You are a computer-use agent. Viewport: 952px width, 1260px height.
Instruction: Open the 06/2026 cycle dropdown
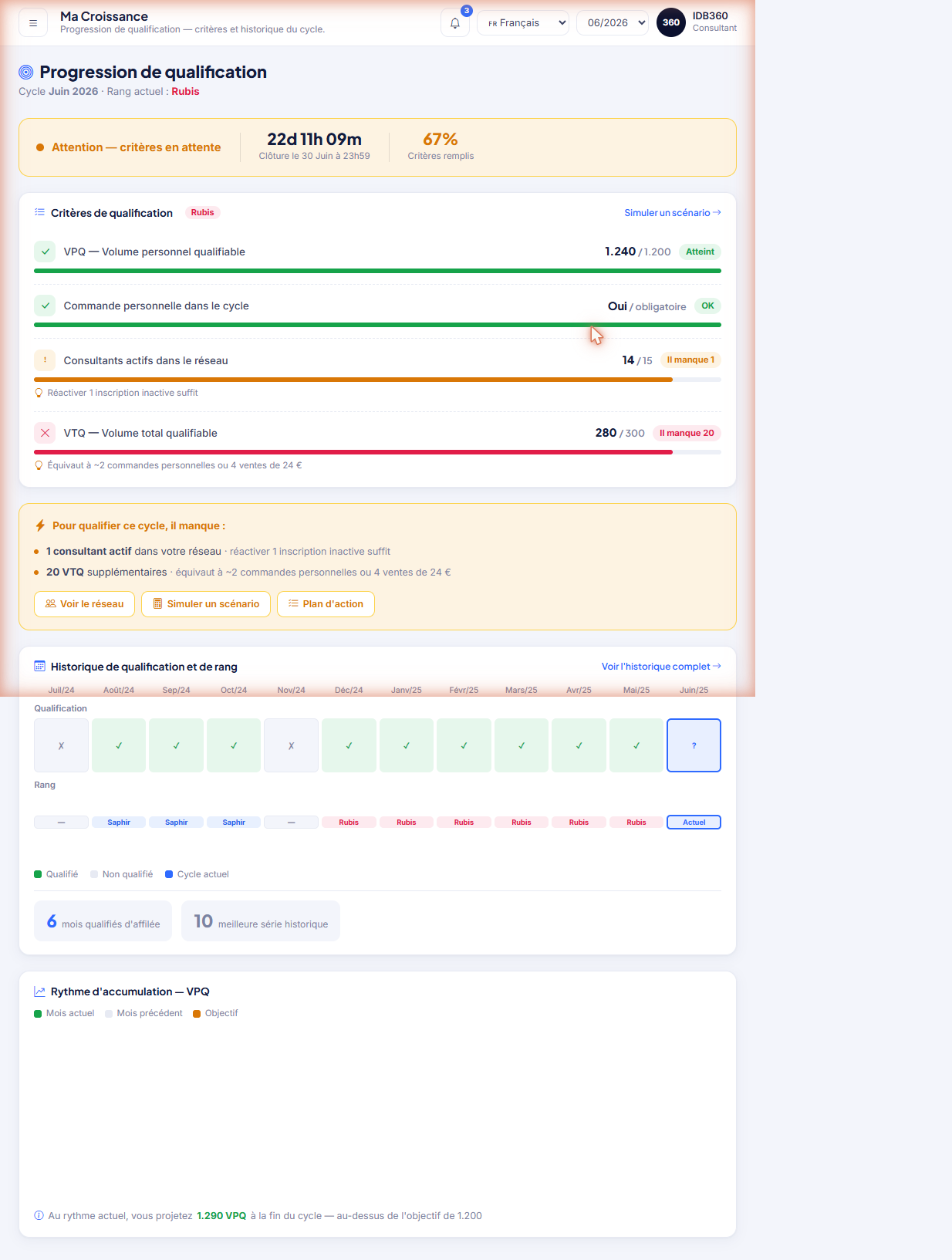613,23
